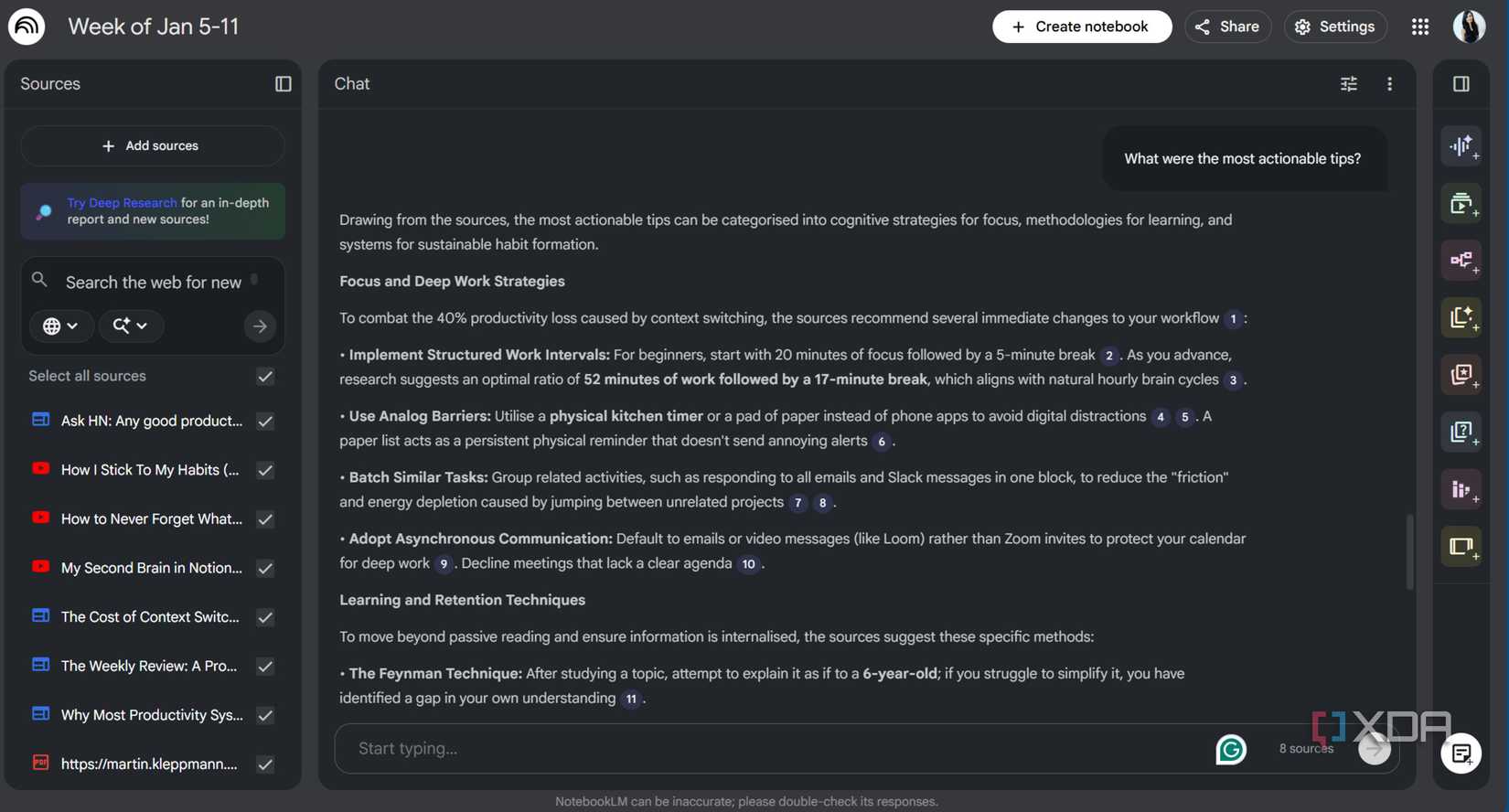Open the research mode dropdown
Image resolution: width=1509 pixels, height=812 pixels.
tap(130, 326)
